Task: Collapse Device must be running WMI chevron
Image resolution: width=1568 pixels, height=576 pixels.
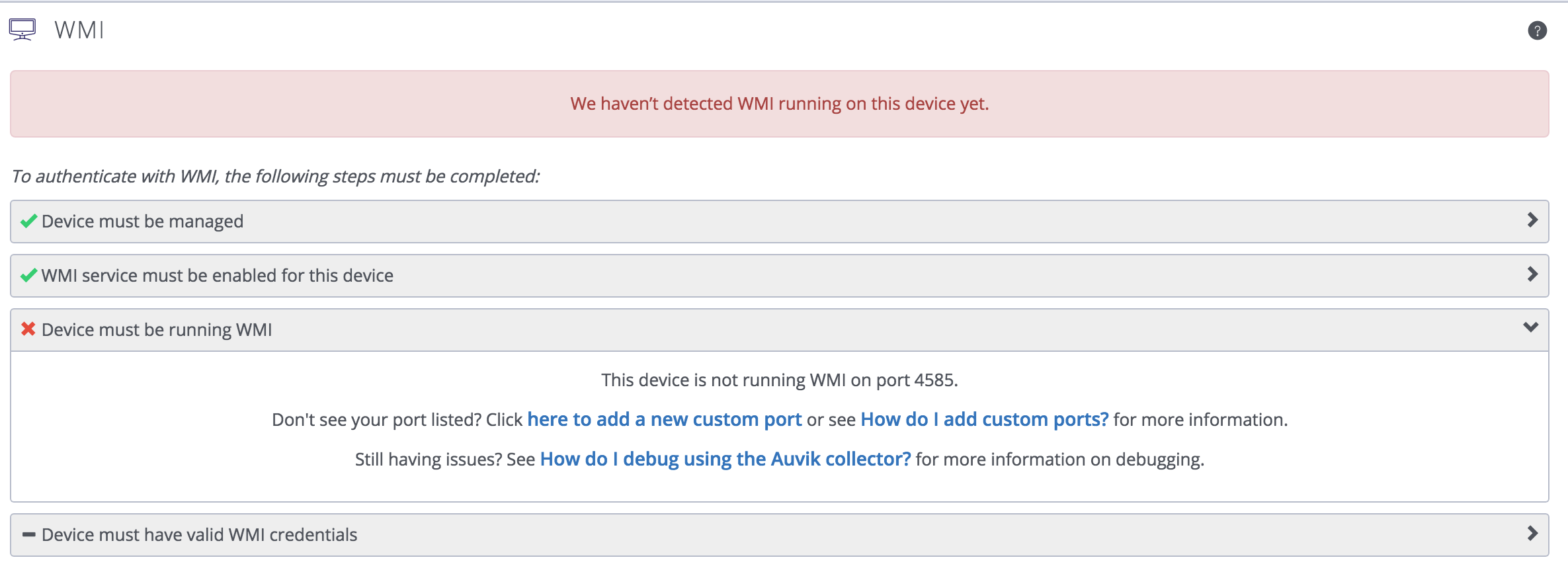Action: (x=1530, y=327)
